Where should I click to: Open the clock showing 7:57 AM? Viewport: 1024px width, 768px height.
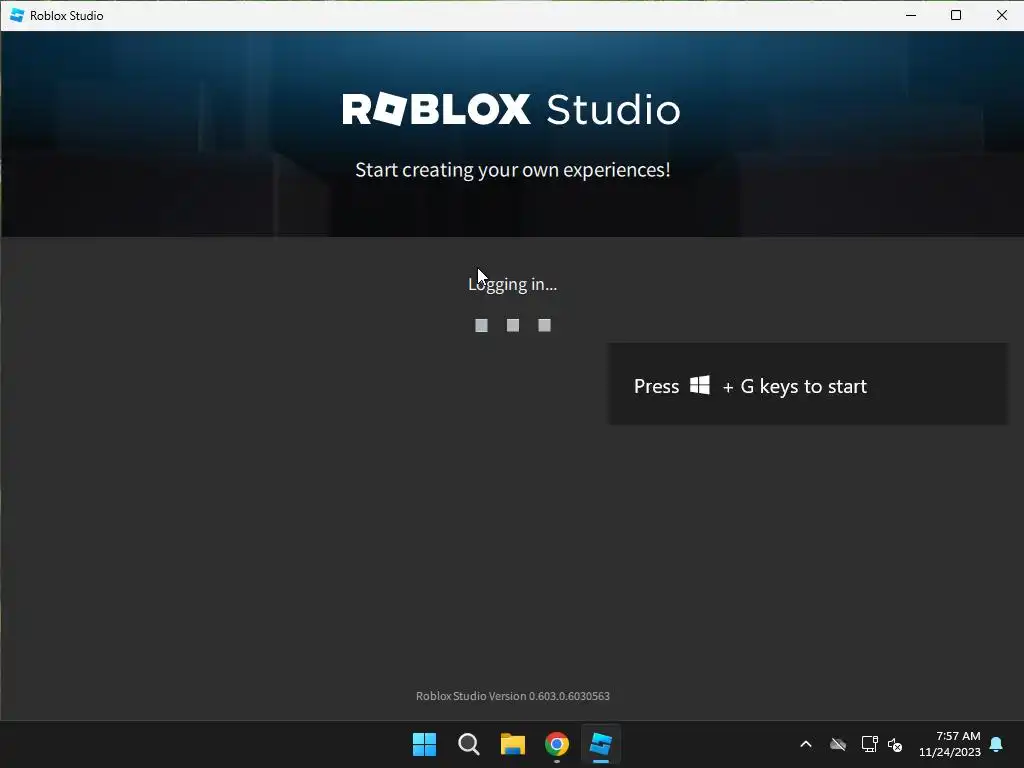[x=950, y=744]
